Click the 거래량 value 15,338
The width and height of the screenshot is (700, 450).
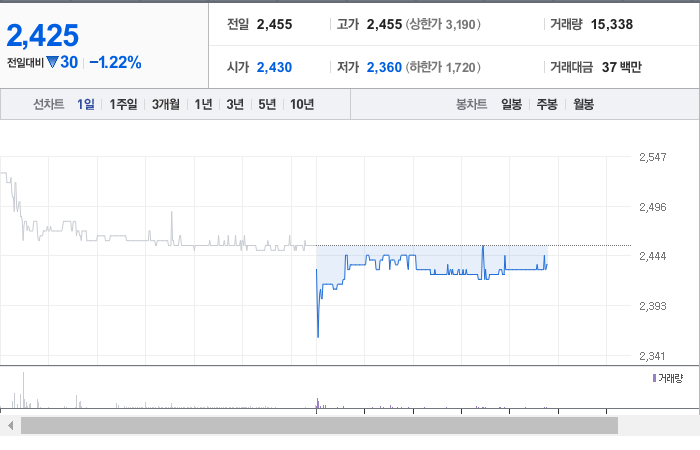coord(612,24)
